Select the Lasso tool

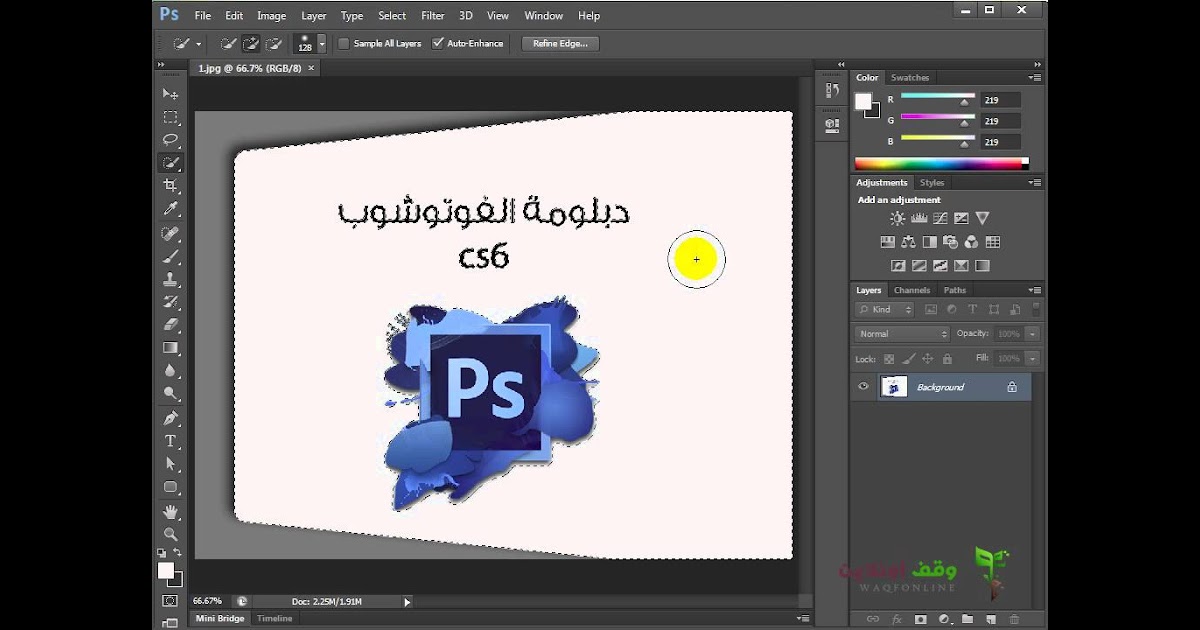tap(171, 140)
